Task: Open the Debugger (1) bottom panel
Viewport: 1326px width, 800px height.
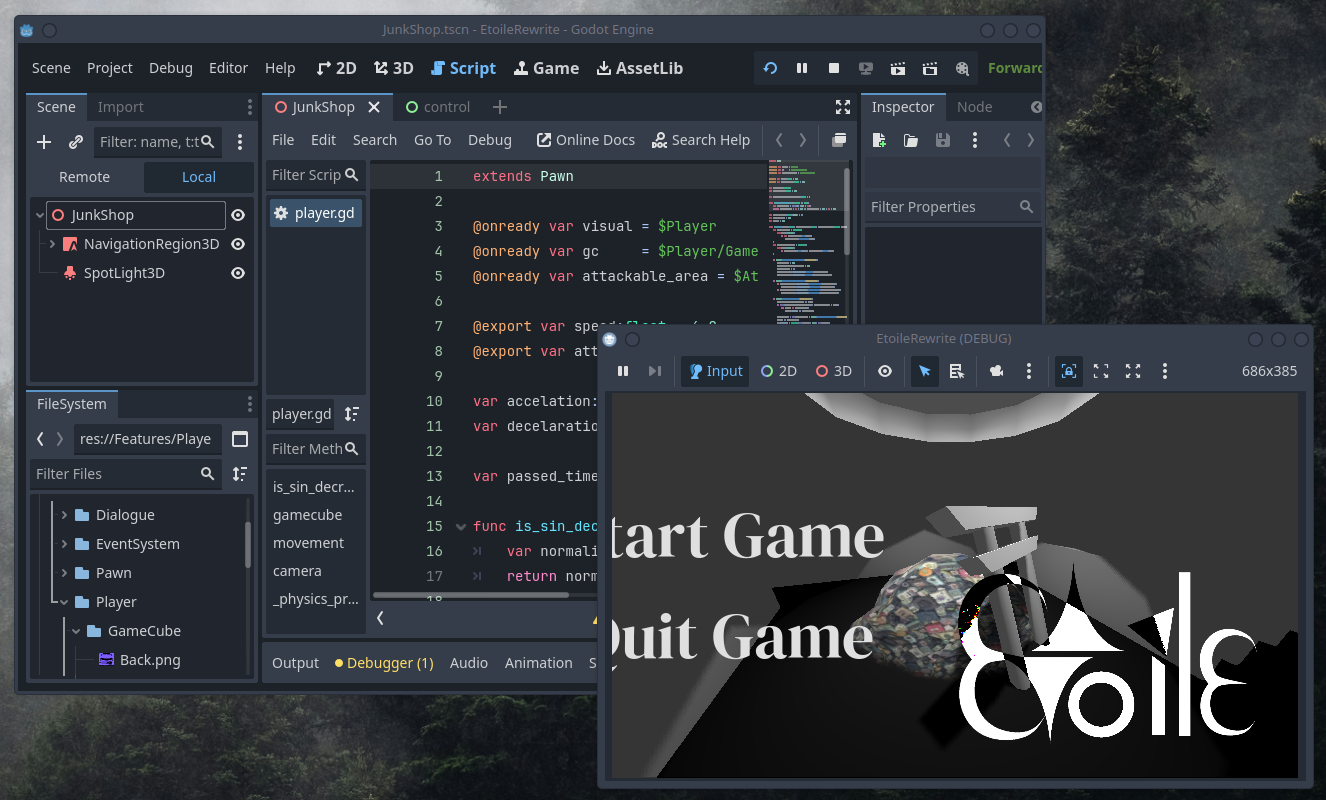Action: (384, 663)
